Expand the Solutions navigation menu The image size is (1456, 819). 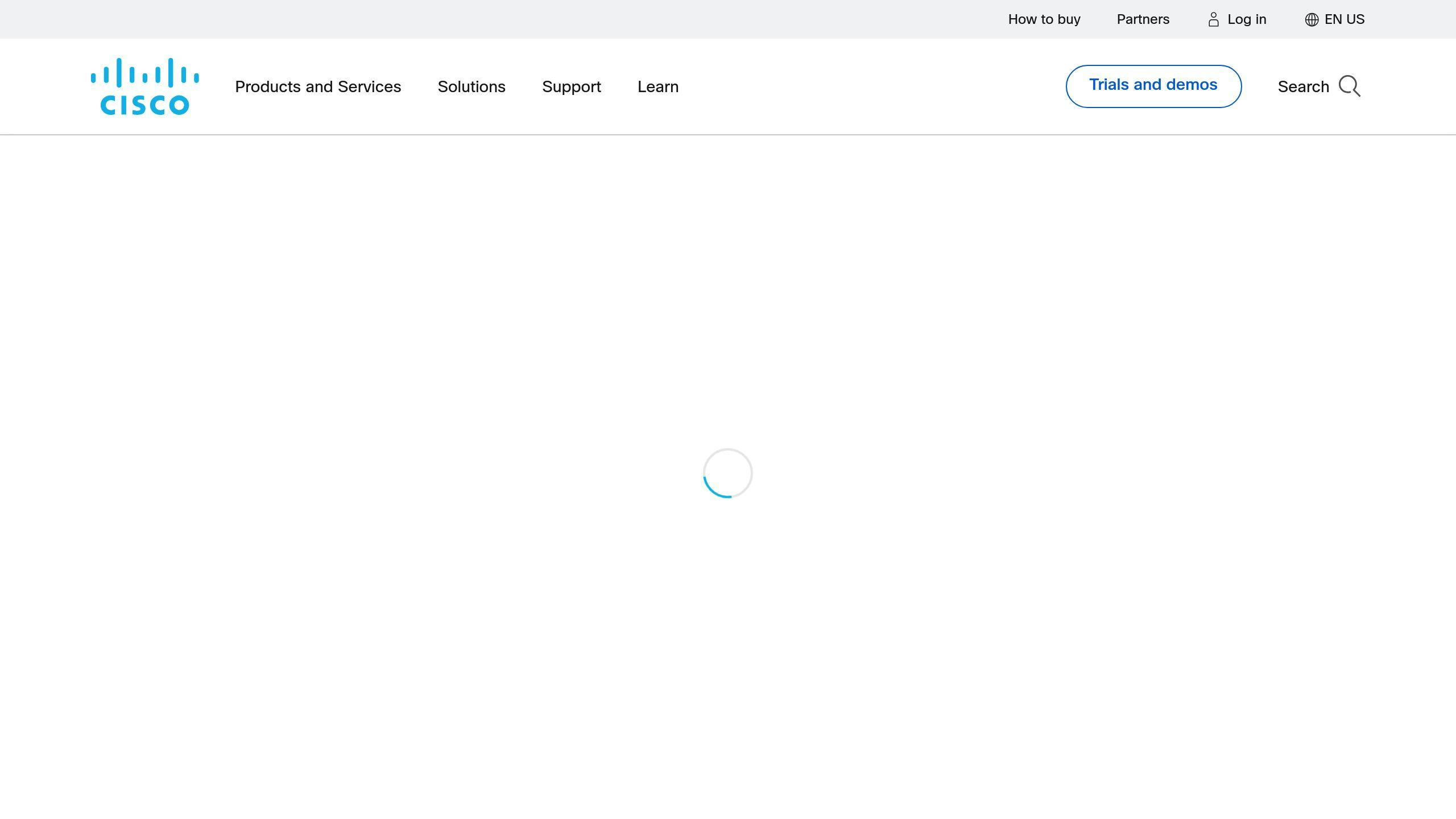point(471,86)
